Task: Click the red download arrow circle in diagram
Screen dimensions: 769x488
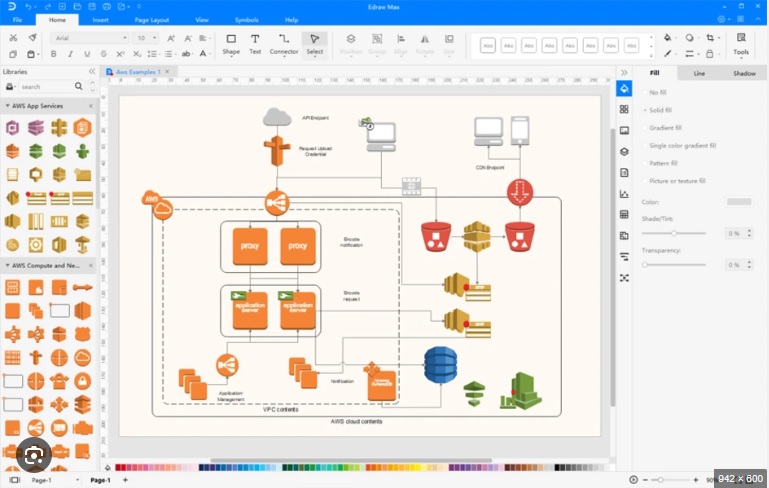Action: (520, 192)
